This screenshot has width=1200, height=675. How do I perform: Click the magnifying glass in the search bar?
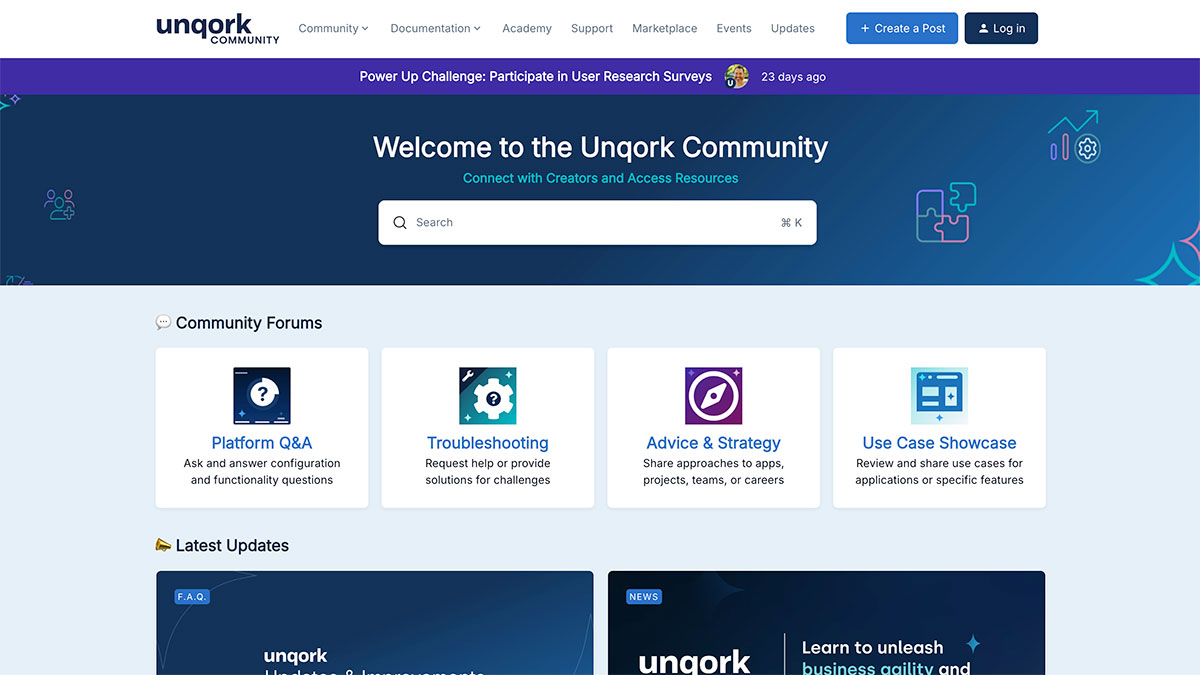point(400,222)
